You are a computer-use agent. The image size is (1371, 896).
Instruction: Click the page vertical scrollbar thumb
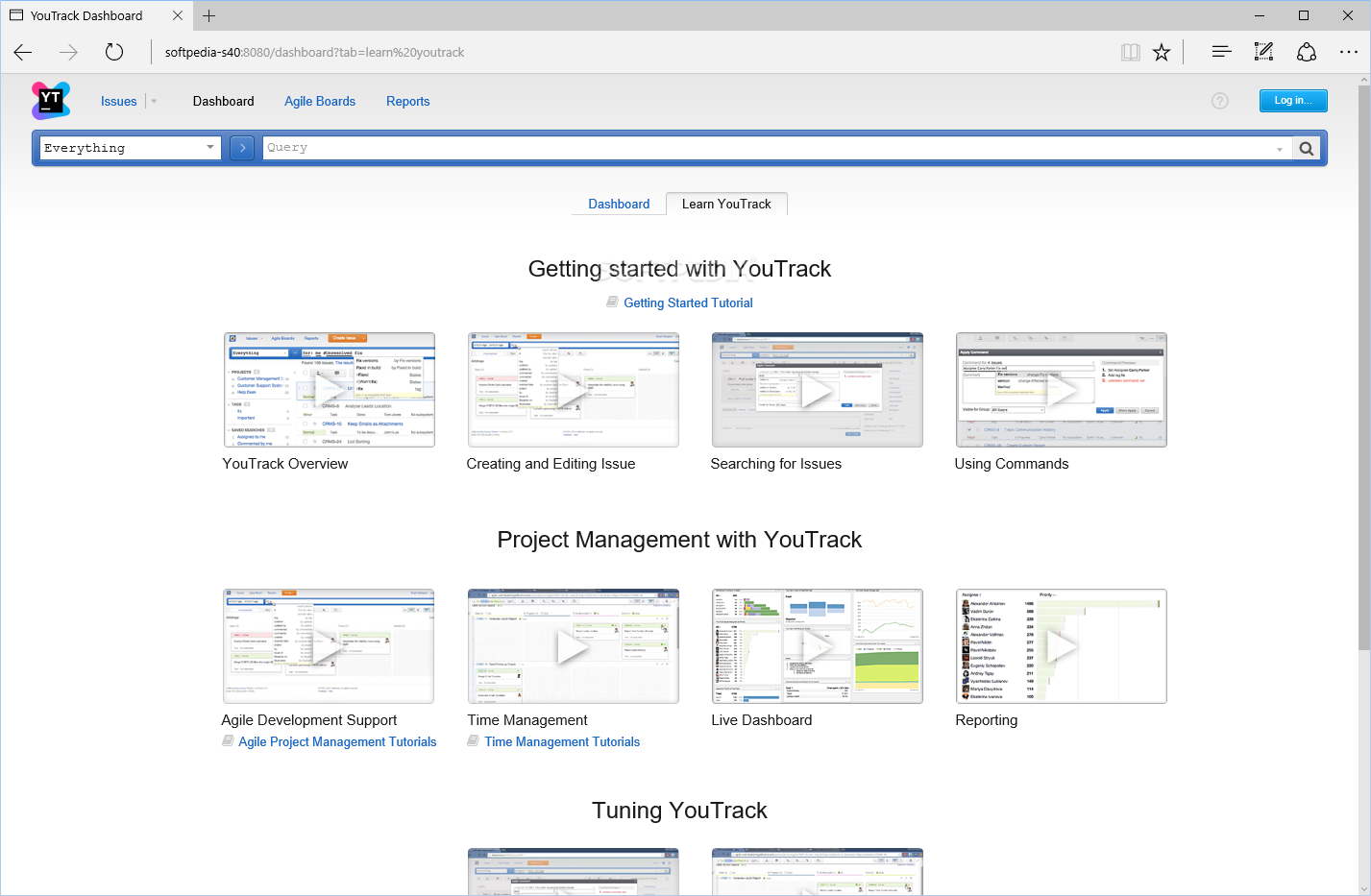point(1363,369)
